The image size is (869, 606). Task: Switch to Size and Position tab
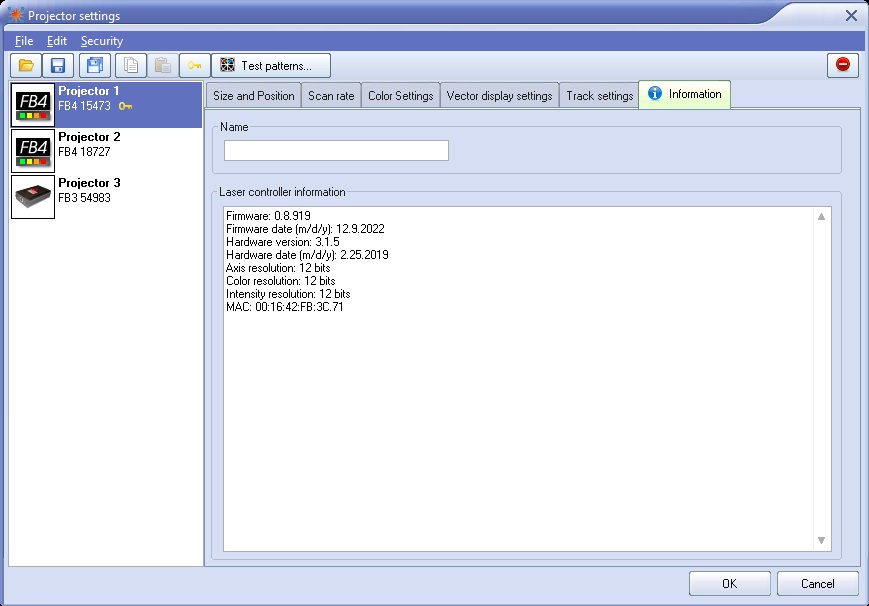tap(254, 96)
